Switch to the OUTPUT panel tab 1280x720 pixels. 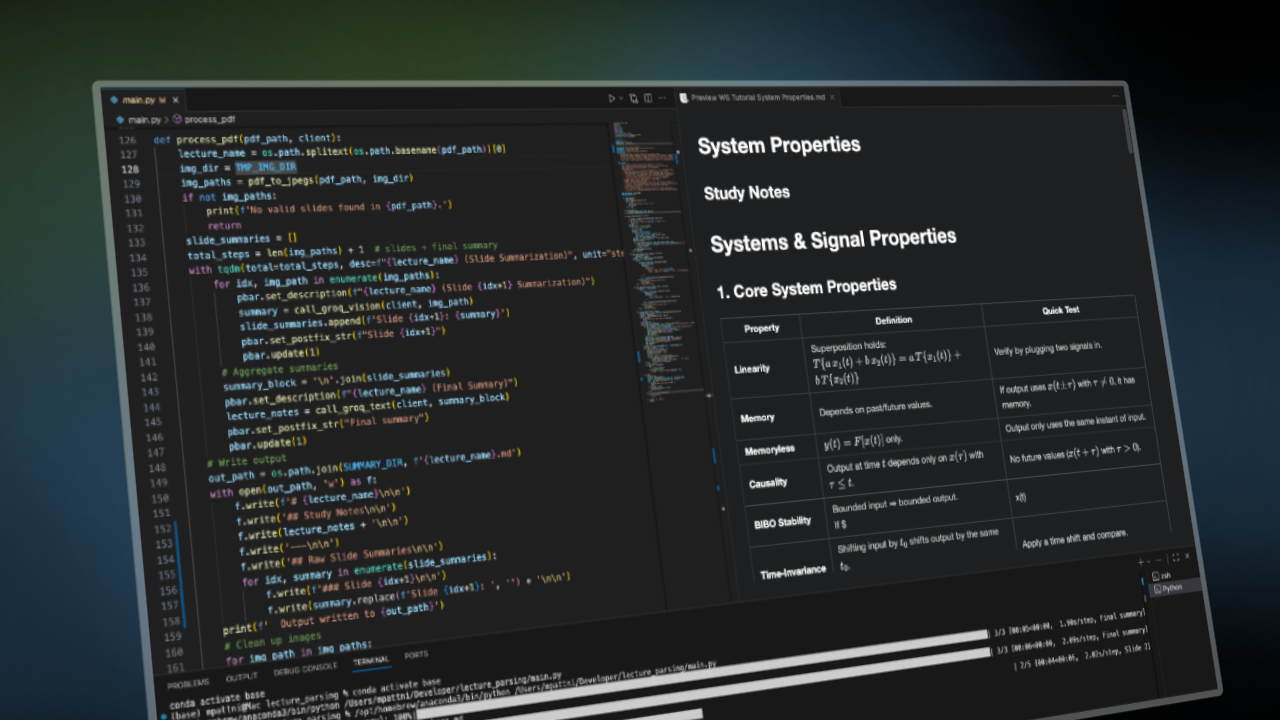[x=241, y=677]
